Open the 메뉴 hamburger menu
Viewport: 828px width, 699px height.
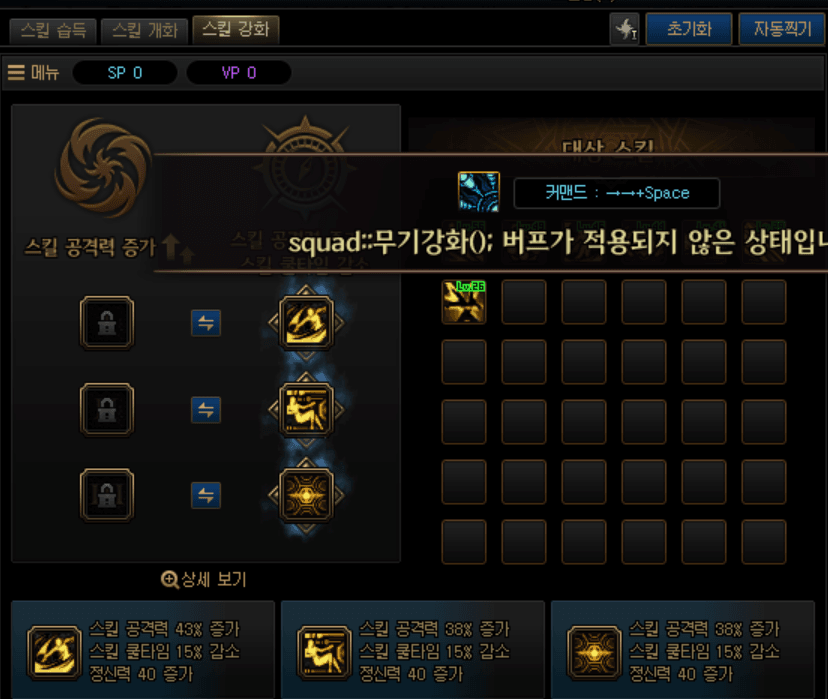click(33, 72)
